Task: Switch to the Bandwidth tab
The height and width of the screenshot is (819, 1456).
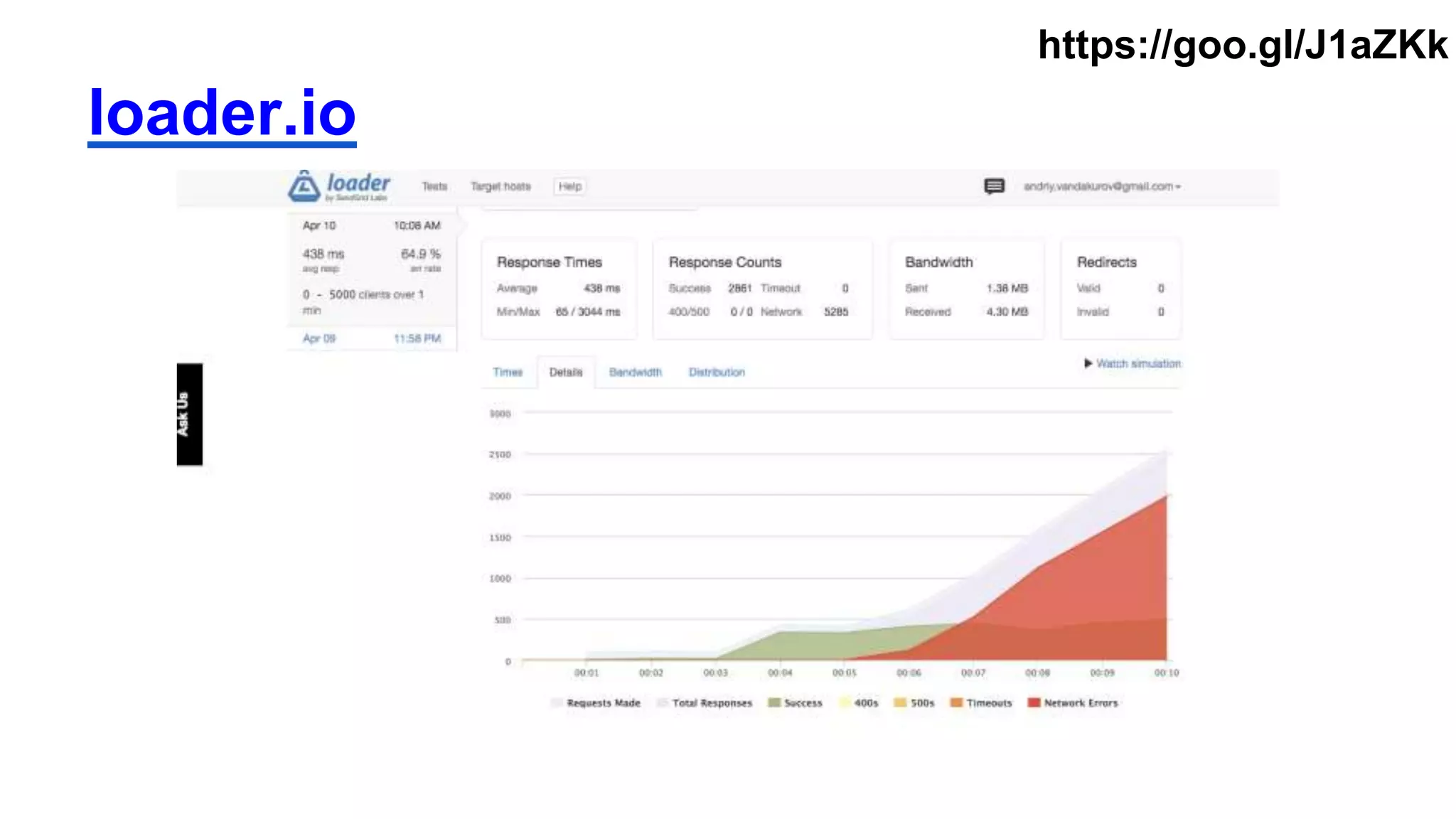Action: point(636,373)
